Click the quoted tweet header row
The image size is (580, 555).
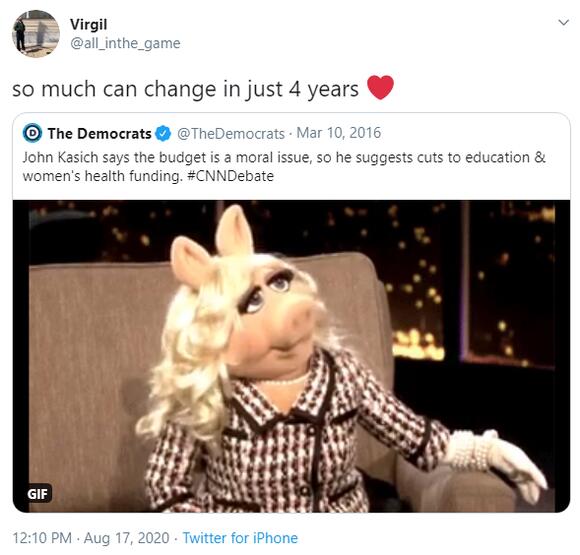tap(202, 134)
